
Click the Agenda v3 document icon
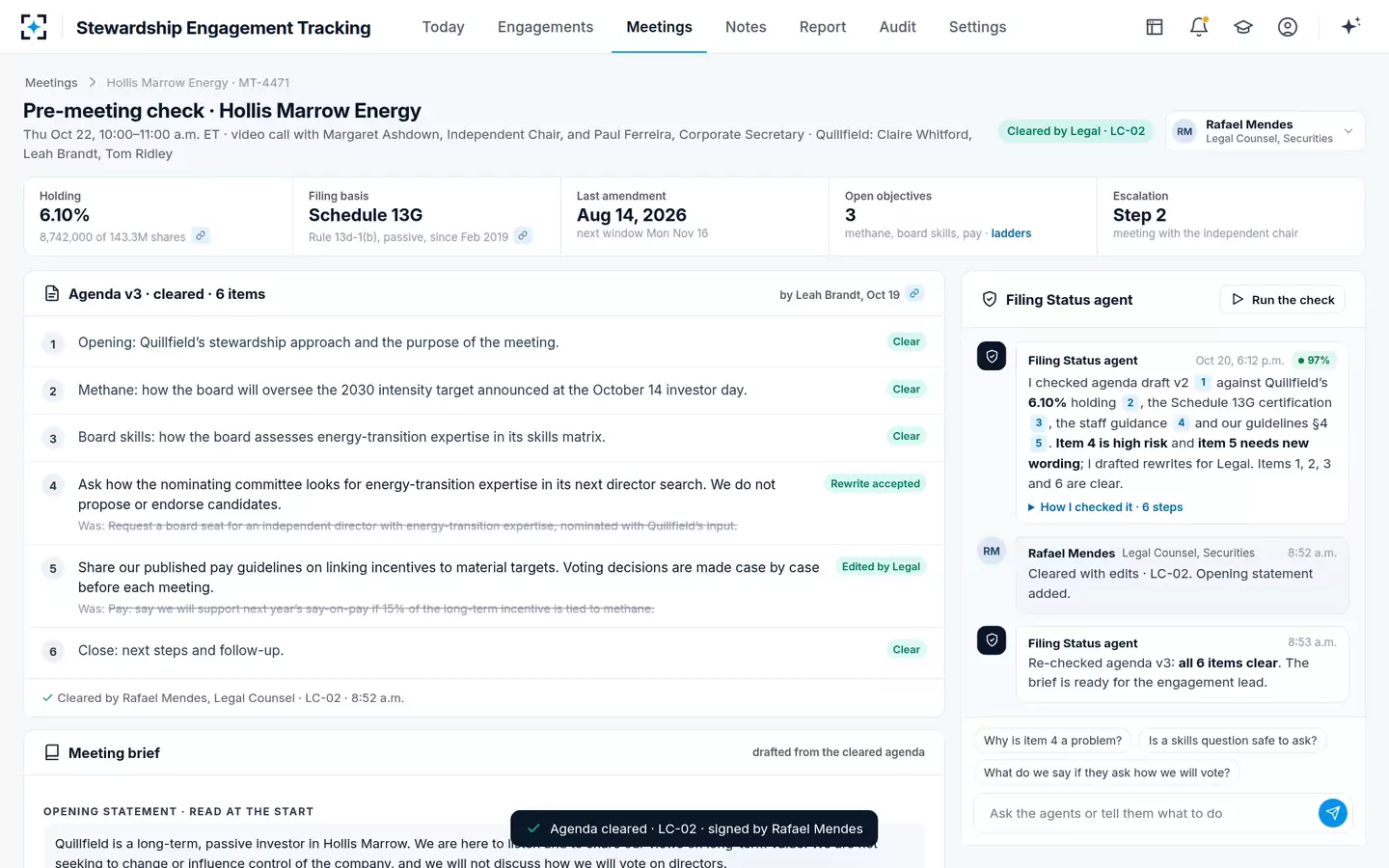pos(52,294)
